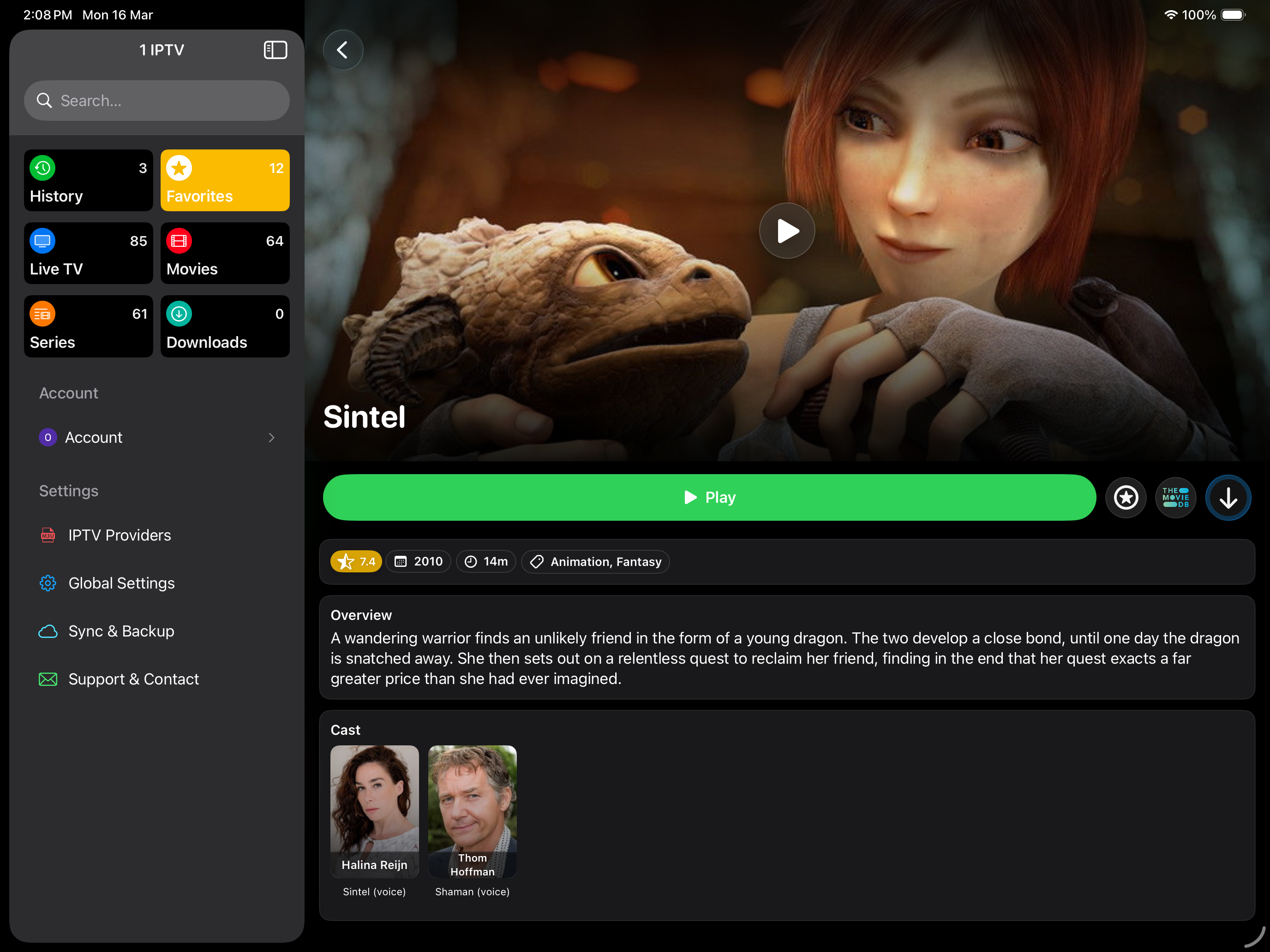Open Support & Contact
Screen dimensions: 1270x952
click(x=157, y=679)
